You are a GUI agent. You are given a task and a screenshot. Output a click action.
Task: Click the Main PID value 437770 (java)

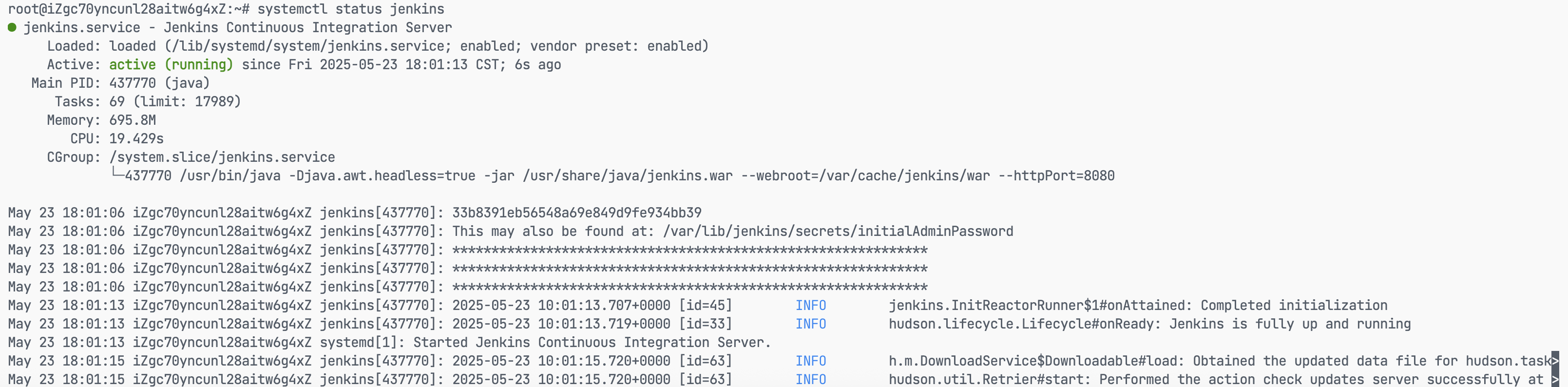pos(159,83)
